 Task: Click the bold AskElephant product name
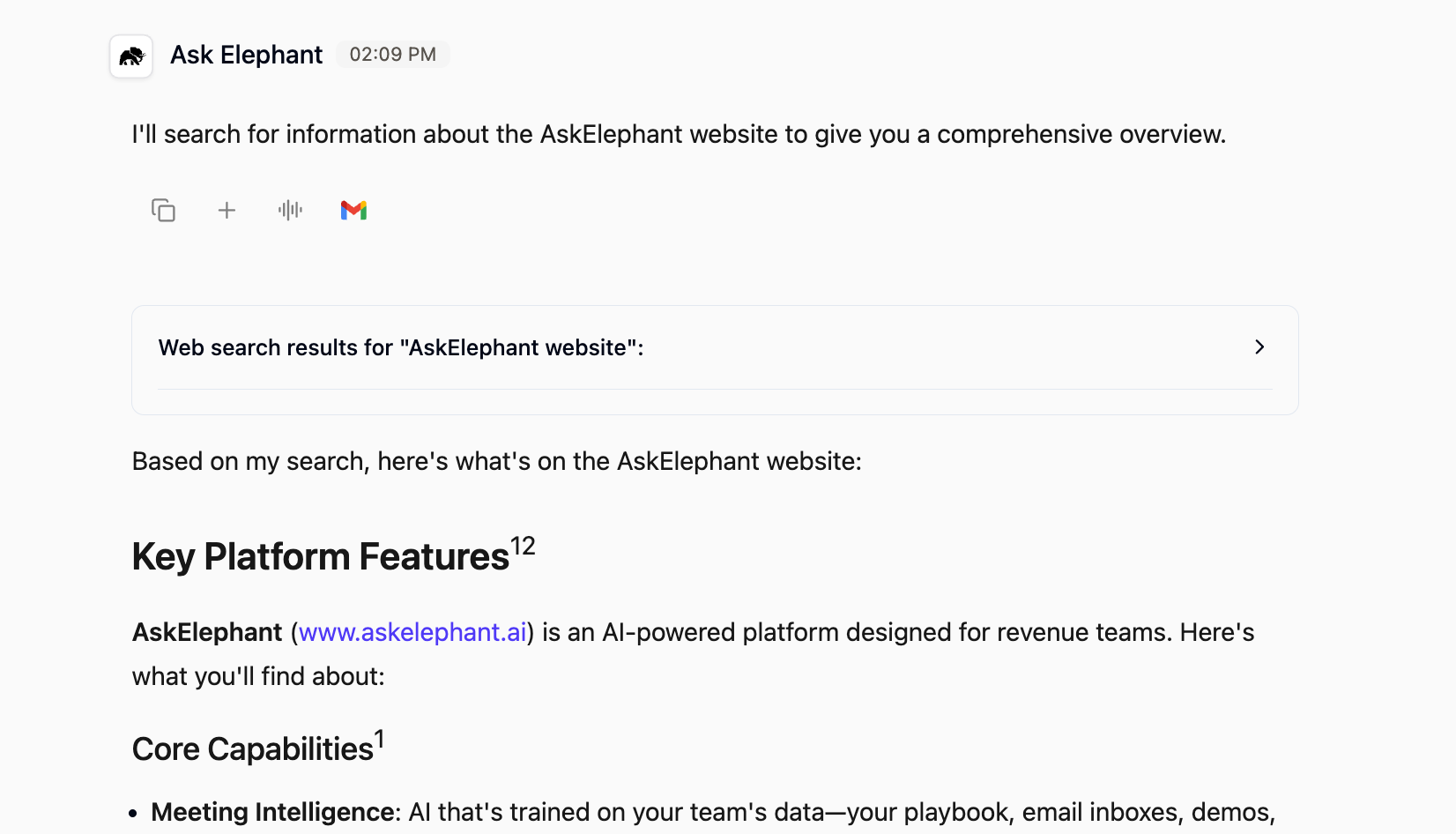[x=207, y=632]
